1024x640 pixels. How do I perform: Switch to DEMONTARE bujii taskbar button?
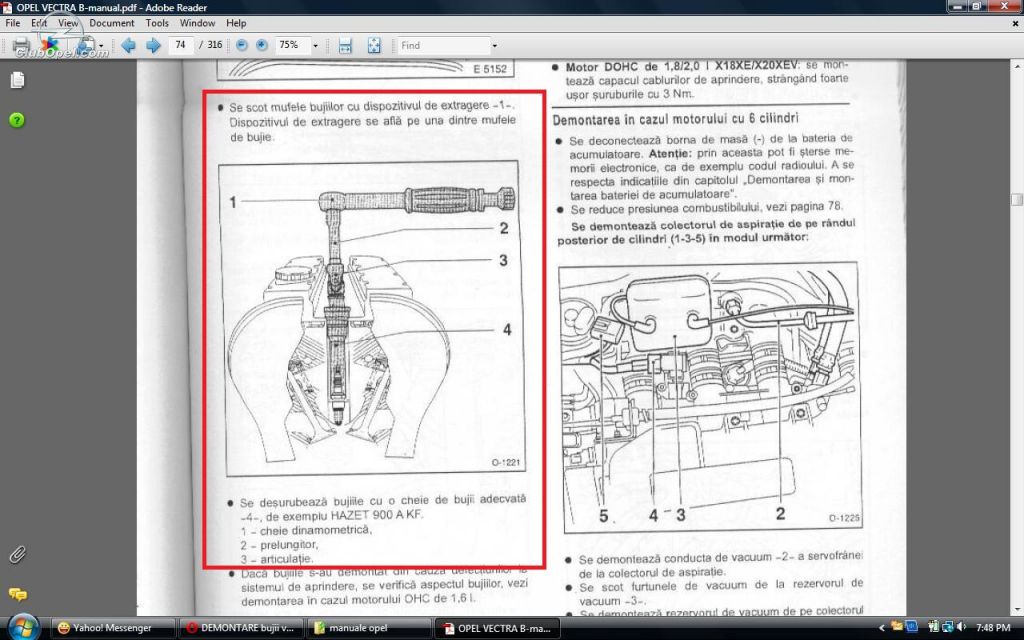[x=240, y=628]
